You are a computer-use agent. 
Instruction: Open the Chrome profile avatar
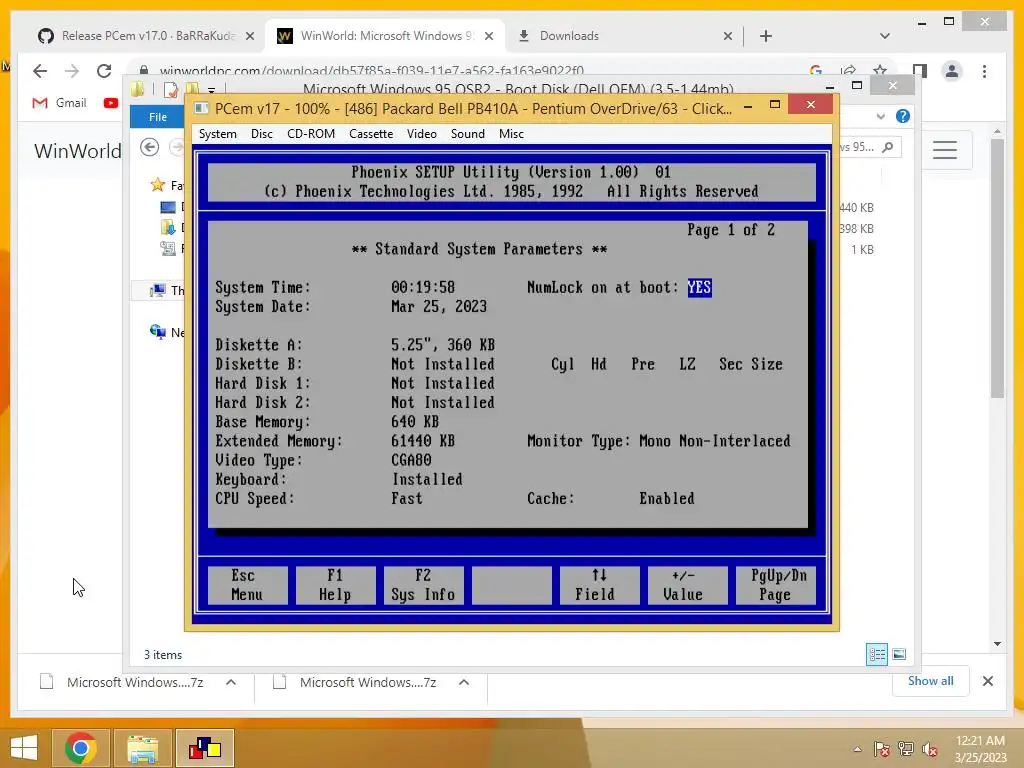[952, 71]
